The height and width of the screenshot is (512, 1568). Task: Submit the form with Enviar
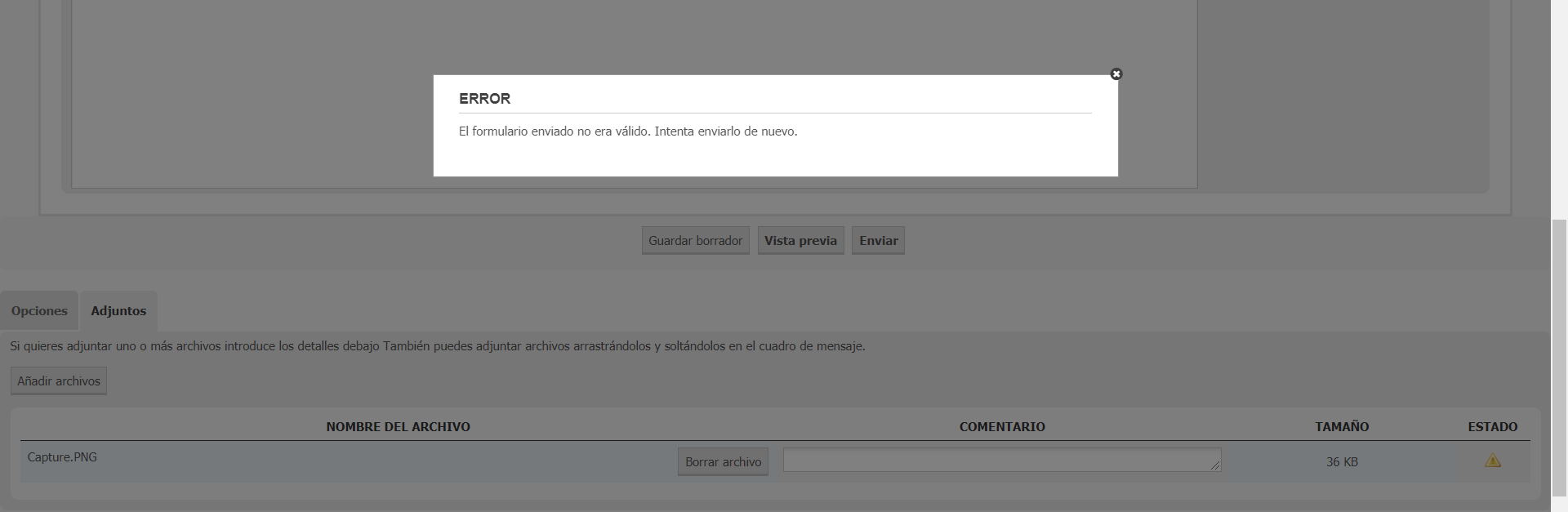point(878,241)
